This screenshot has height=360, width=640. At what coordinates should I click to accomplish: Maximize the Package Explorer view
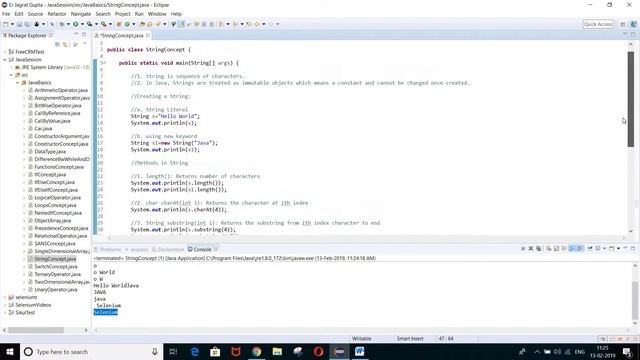84,35
